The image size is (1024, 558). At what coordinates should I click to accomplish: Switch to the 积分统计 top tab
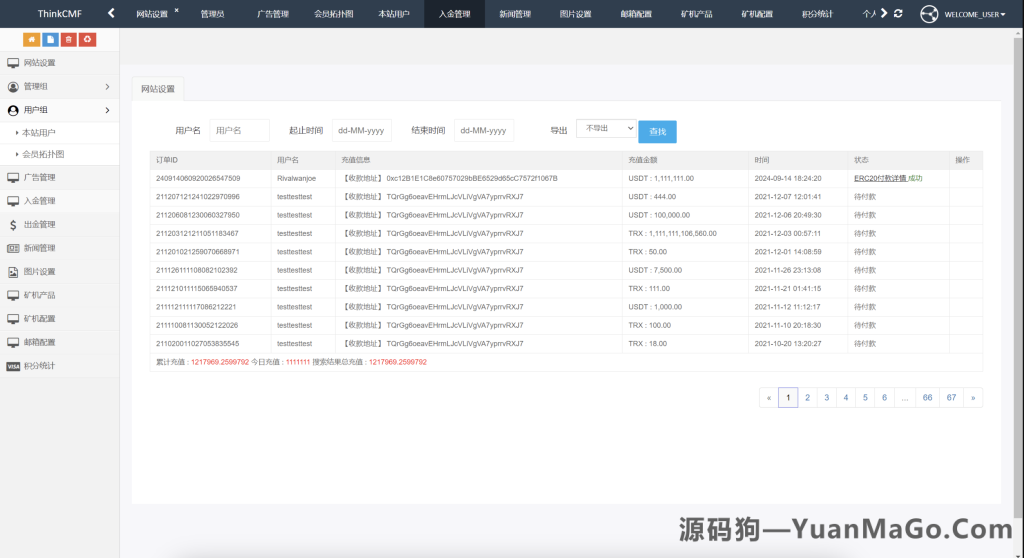tap(818, 14)
